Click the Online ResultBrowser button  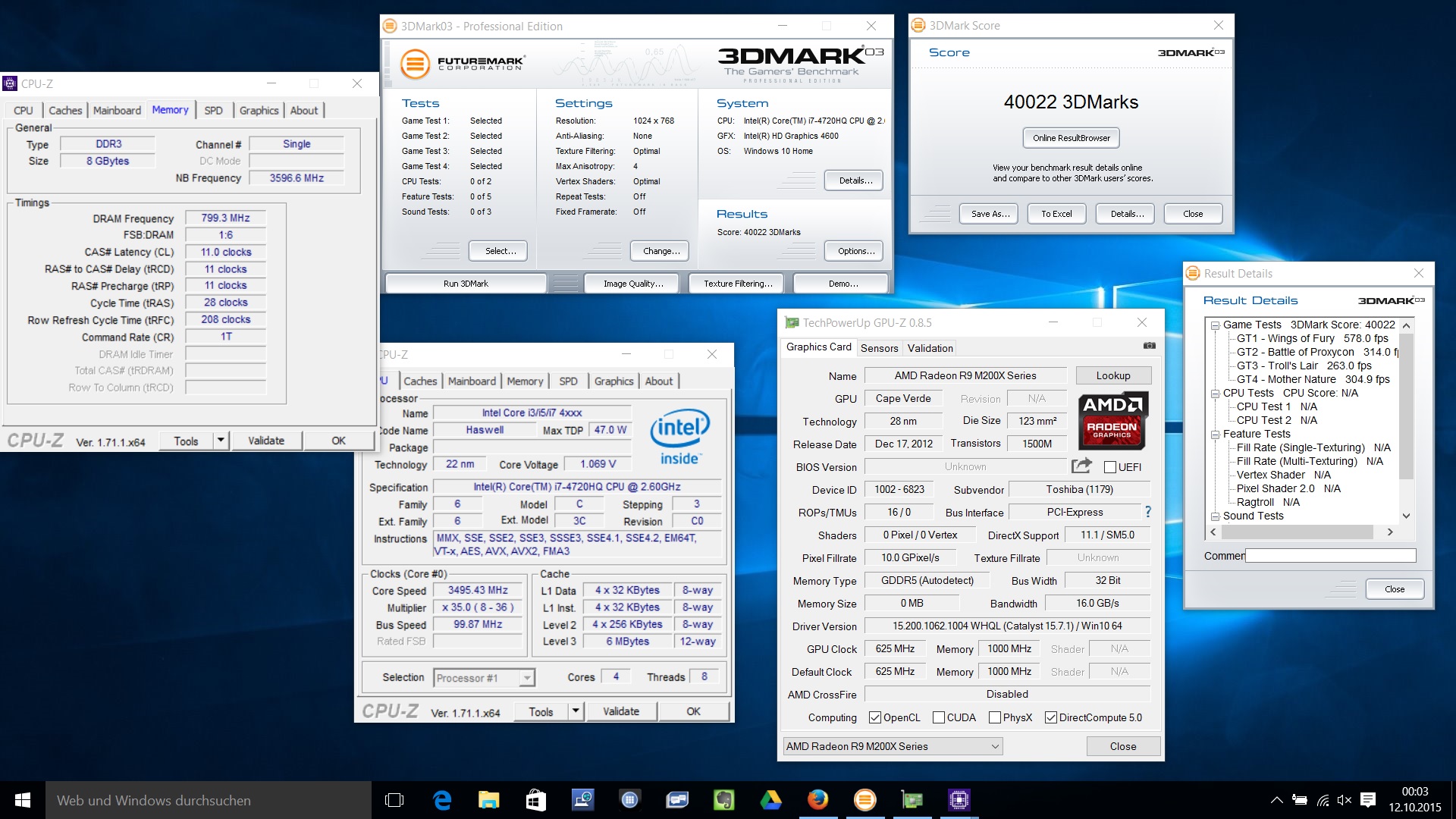pyautogui.click(x=1071, y=138)
